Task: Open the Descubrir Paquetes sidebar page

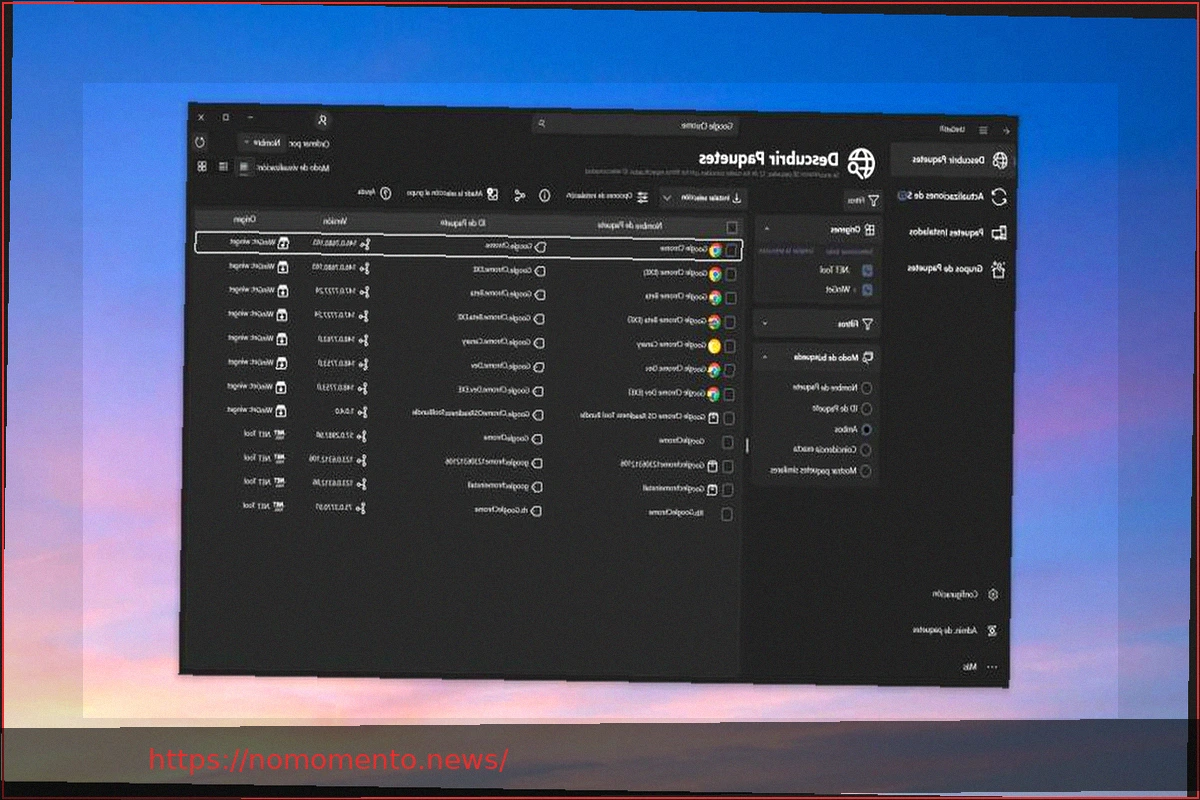Action: pos(953,160)
